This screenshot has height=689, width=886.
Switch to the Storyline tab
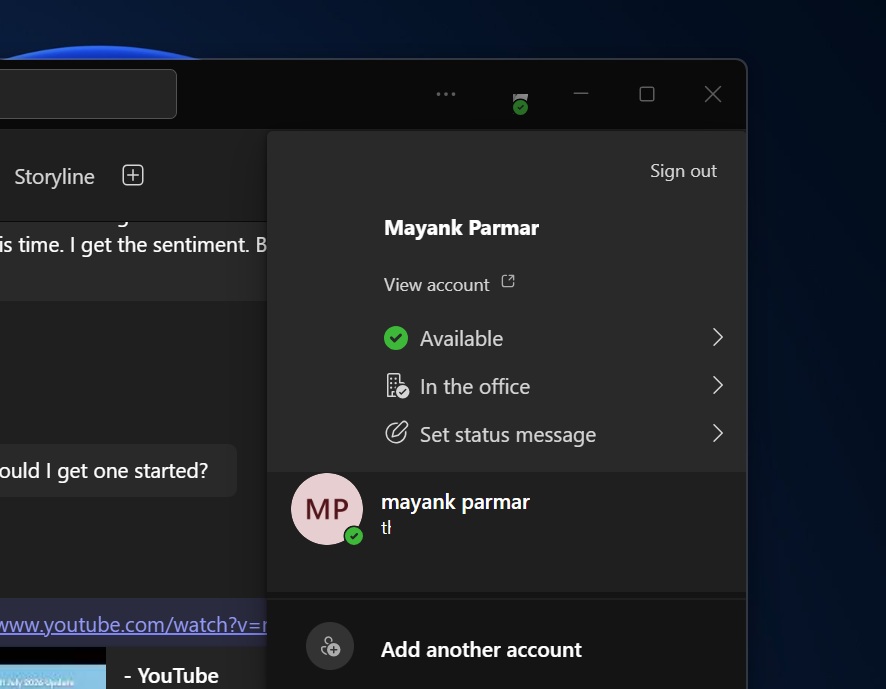(54, 177)
